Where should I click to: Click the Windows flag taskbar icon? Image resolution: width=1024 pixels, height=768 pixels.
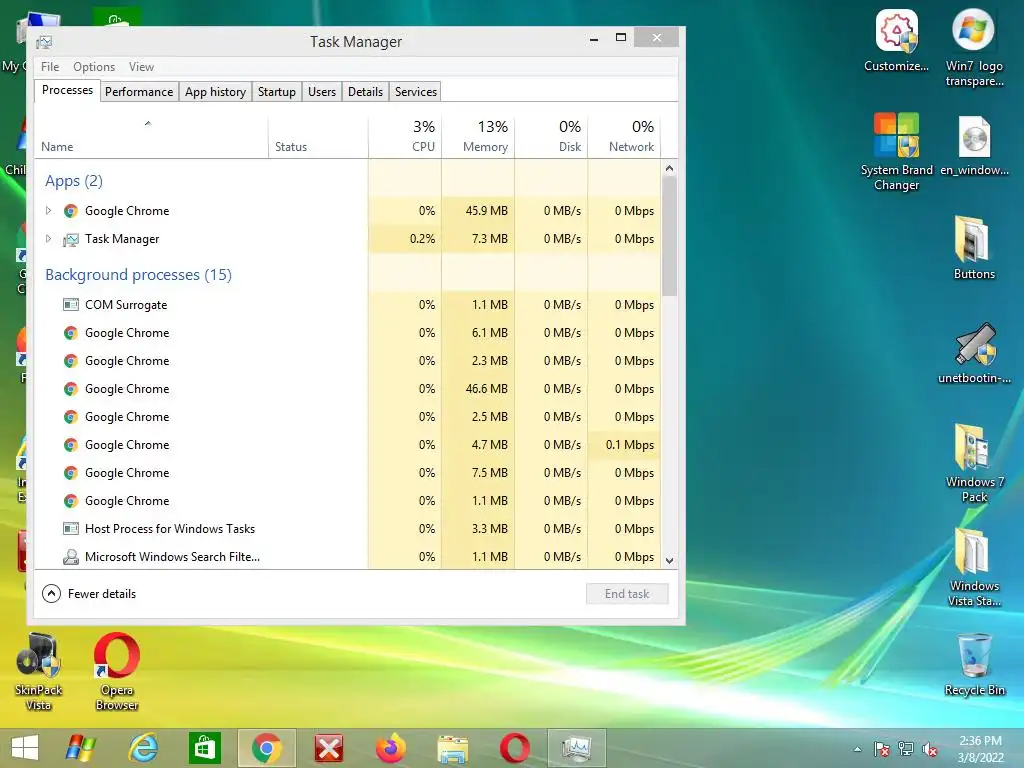click(81, 748)
